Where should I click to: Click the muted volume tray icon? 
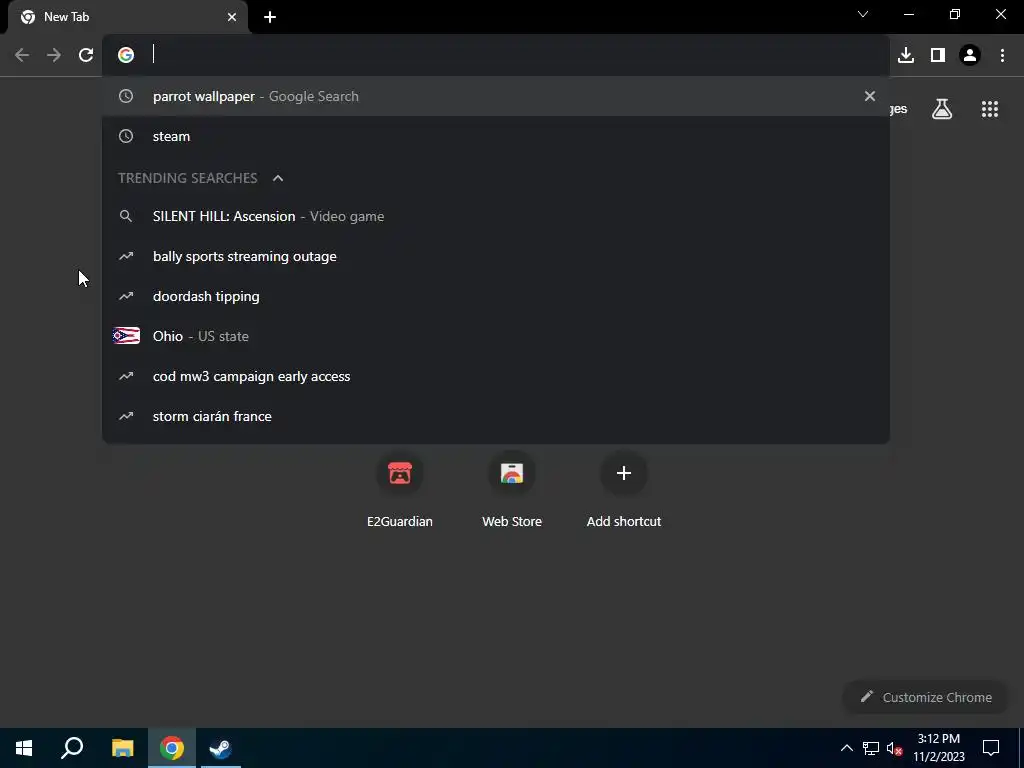point(894,748)
